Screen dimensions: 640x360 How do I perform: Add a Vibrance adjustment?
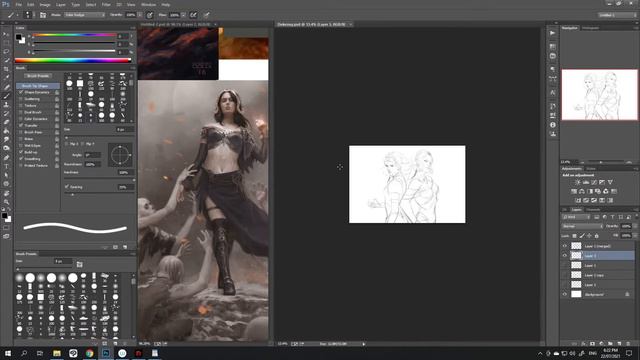(x=610, y=182)
